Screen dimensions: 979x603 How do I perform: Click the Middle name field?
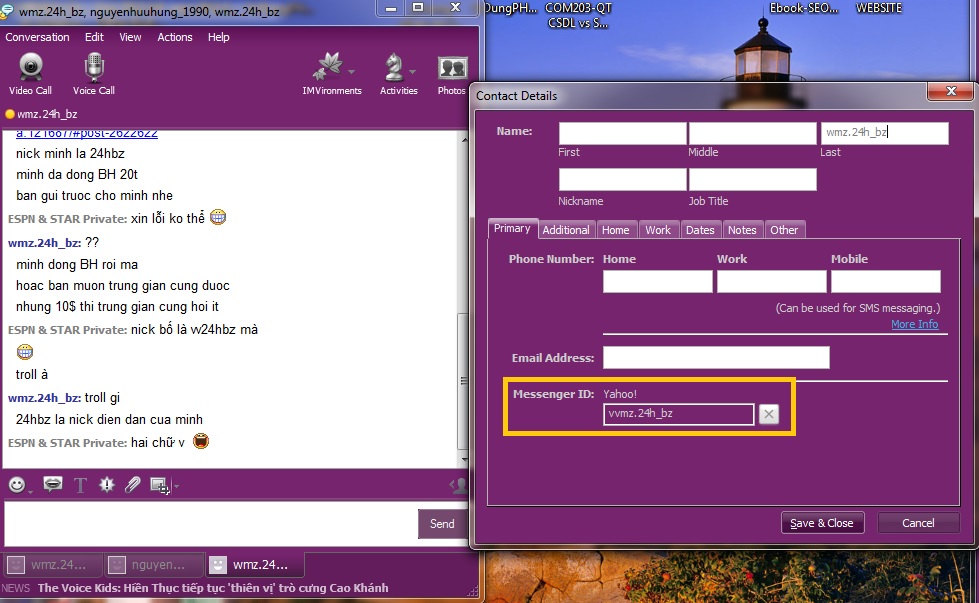pyautogui.click(x=752, y=134)
